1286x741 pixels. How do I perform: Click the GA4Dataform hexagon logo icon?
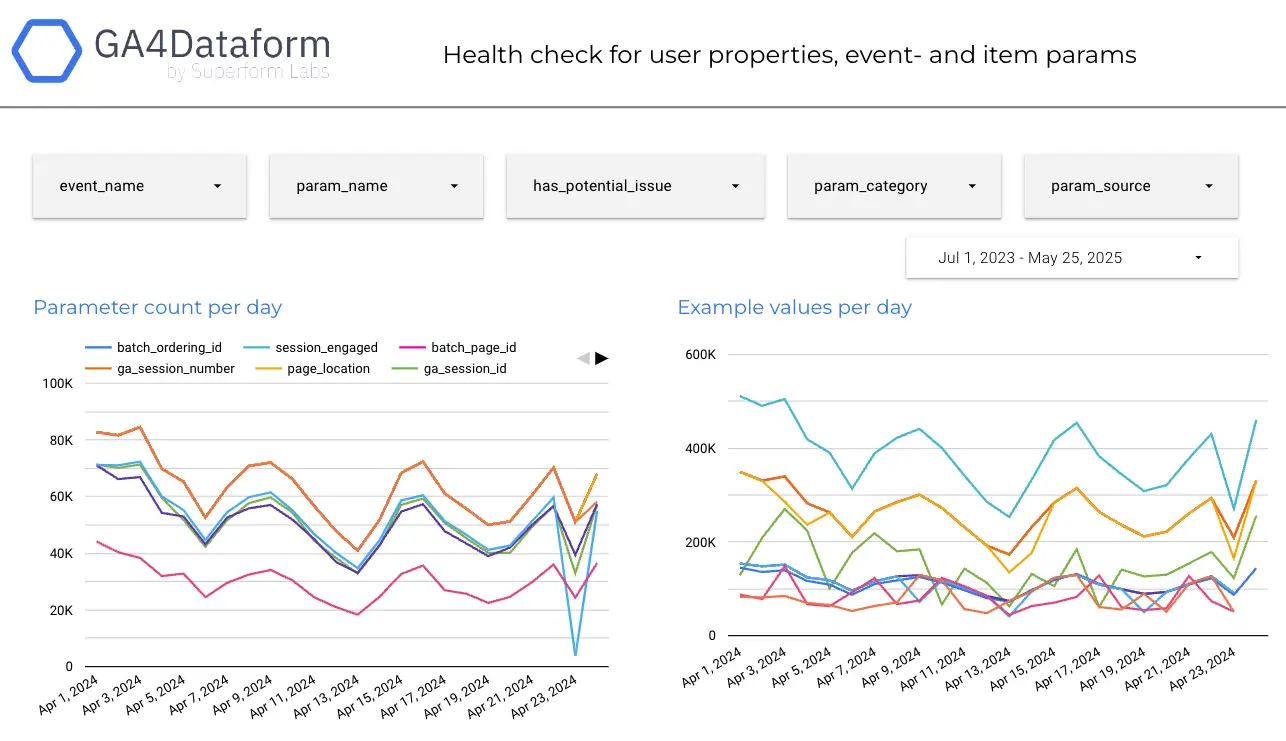click(46, 50)
